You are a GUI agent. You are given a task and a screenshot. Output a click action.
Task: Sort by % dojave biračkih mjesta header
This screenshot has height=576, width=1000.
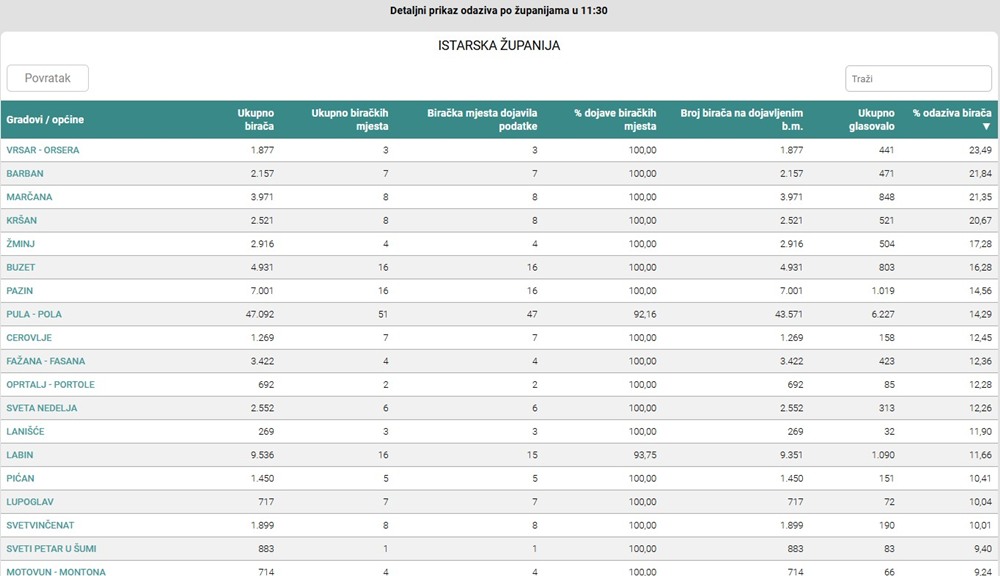coord(615,120)
